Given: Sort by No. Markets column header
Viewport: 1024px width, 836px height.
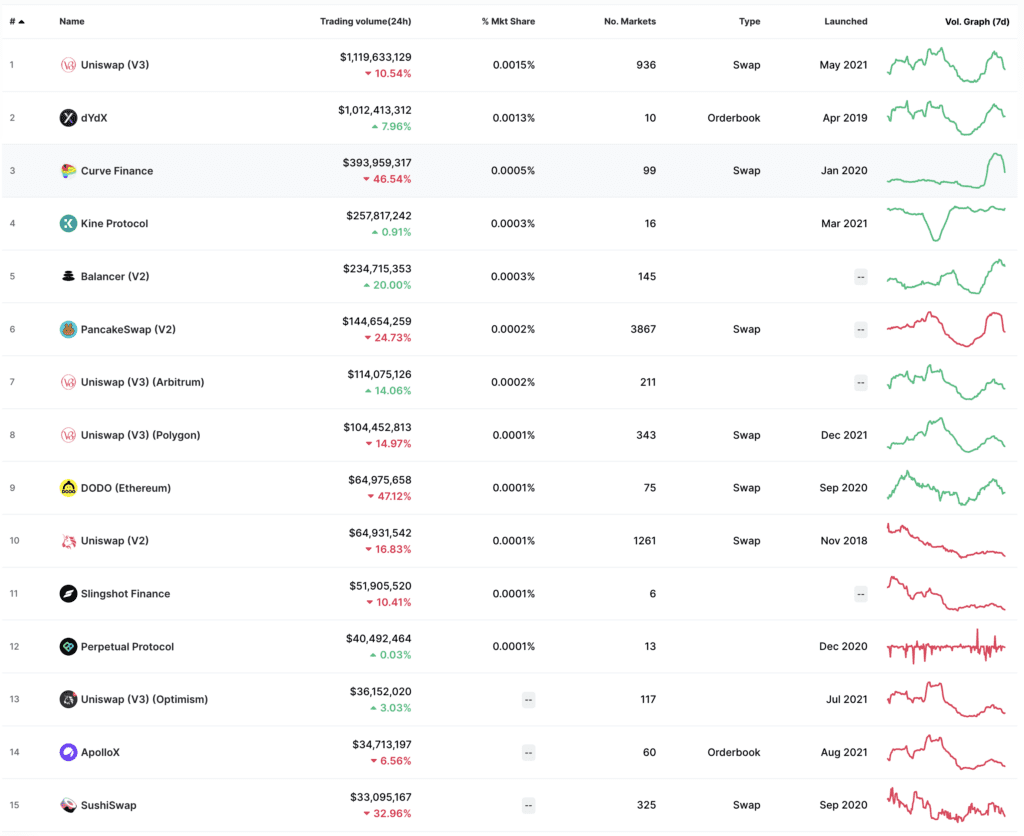Looking at the screenshot, I should pyautogui.click(x=630, y=22).
